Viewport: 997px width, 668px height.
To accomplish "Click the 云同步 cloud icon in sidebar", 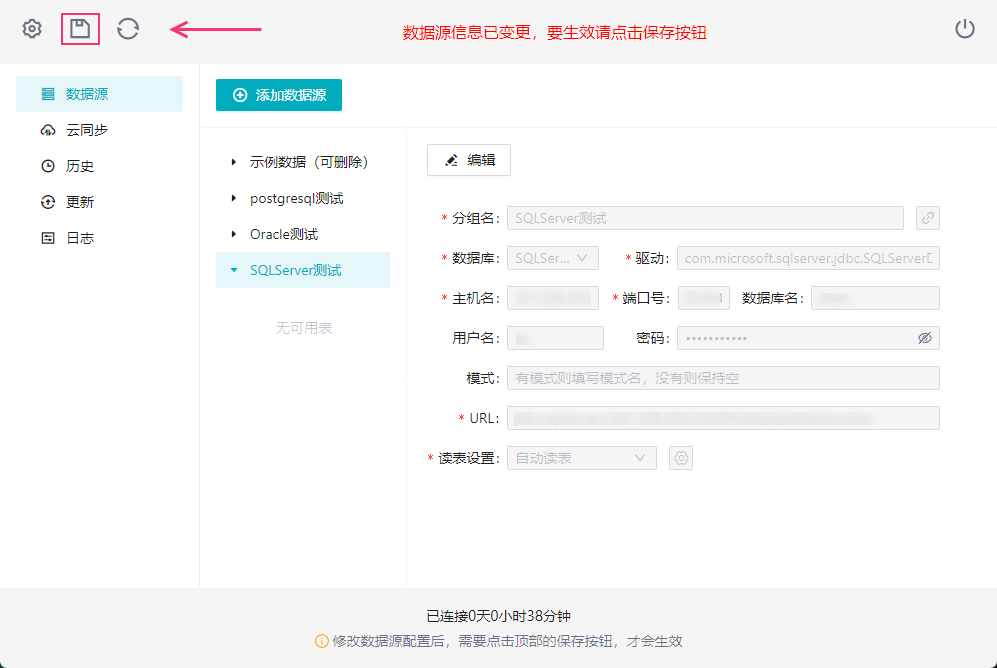I will (48, 130).
